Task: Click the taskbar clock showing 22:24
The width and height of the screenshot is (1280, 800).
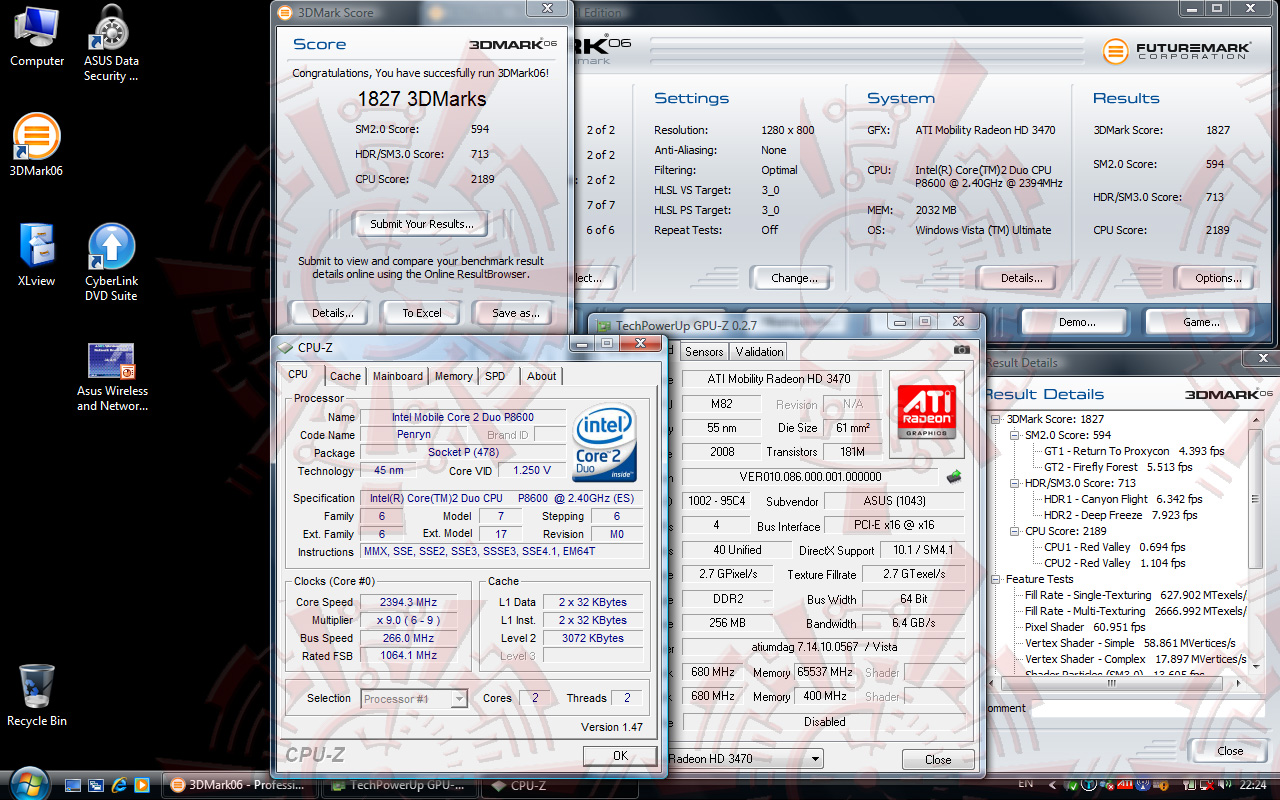Action: pos(1252,785)
